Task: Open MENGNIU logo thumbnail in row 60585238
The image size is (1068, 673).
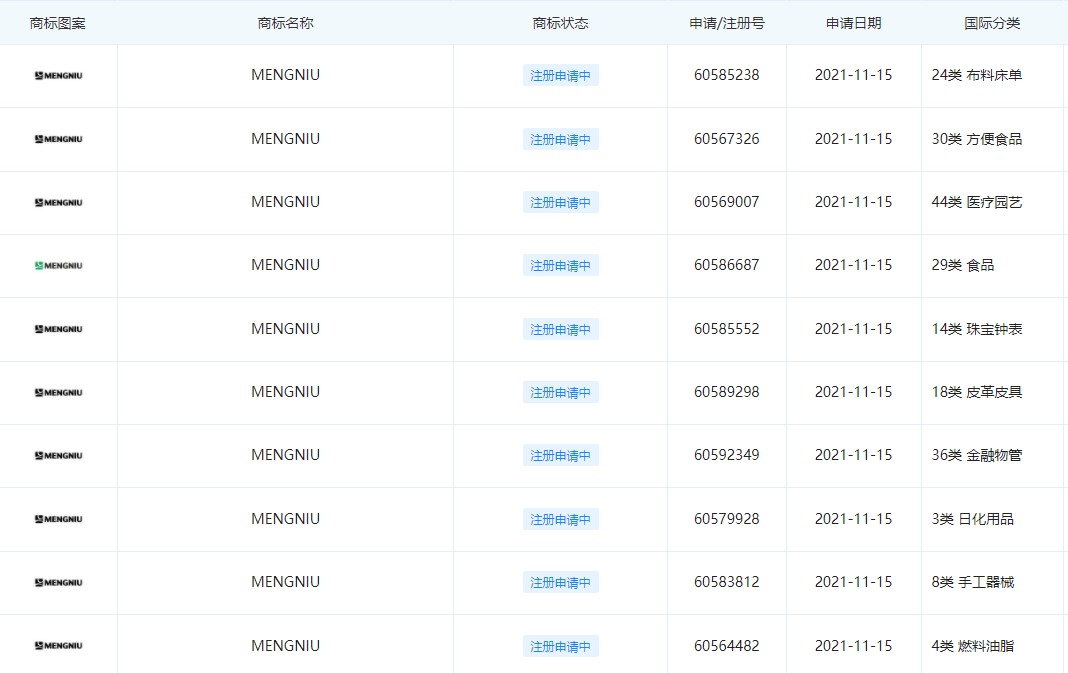Action: coord(59,76)
